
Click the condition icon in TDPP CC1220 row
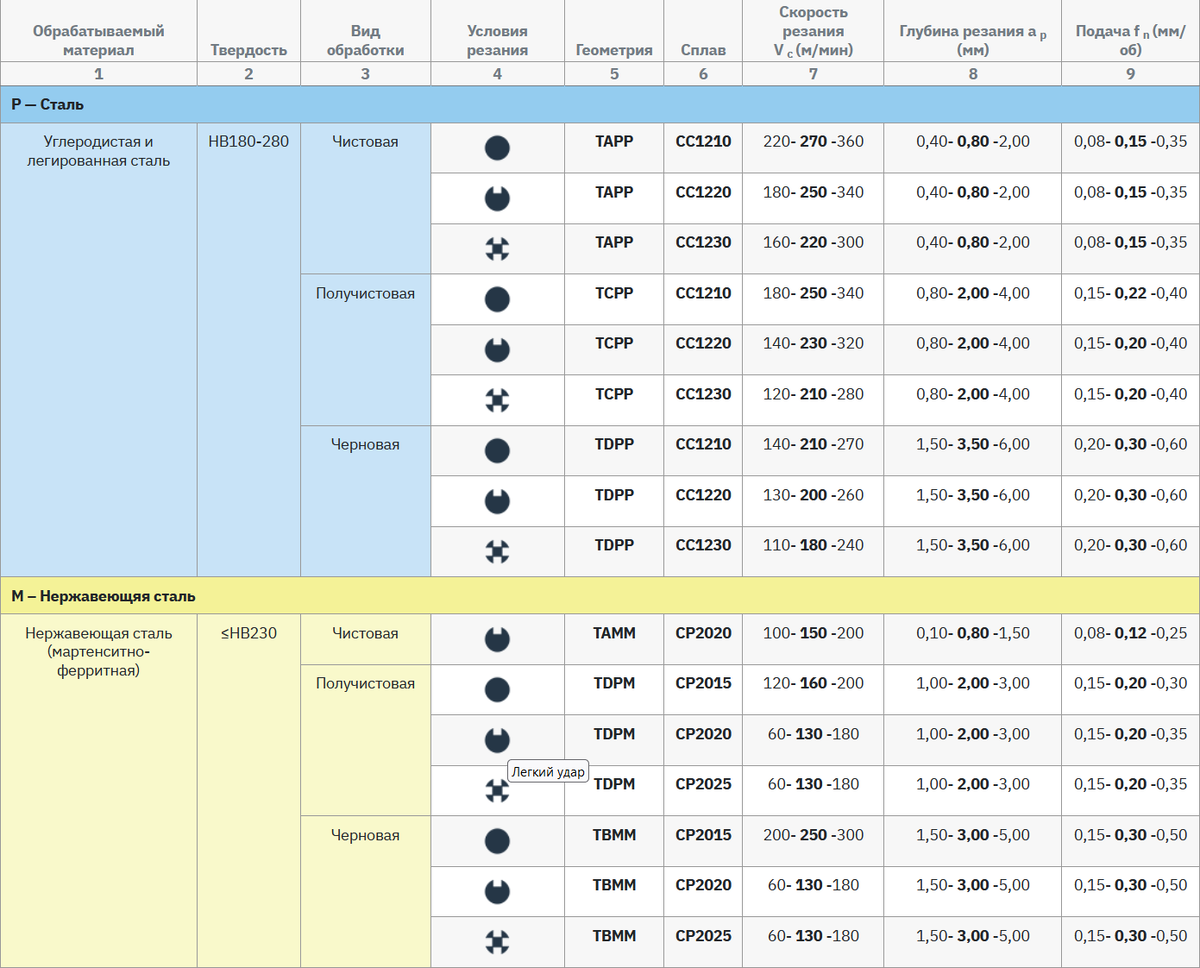tap(497, 501)
